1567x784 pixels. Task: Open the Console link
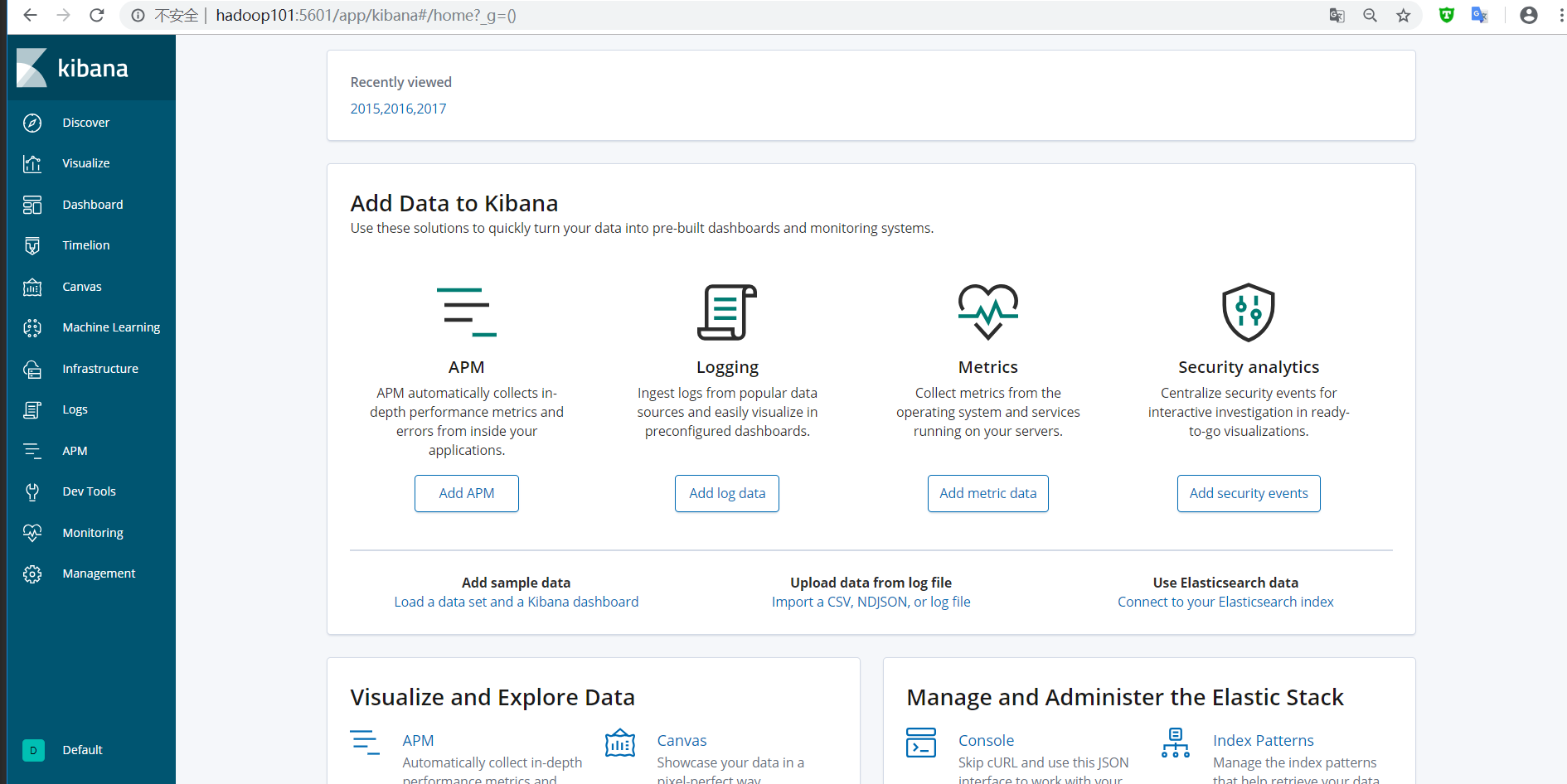(x=986, y=740)
